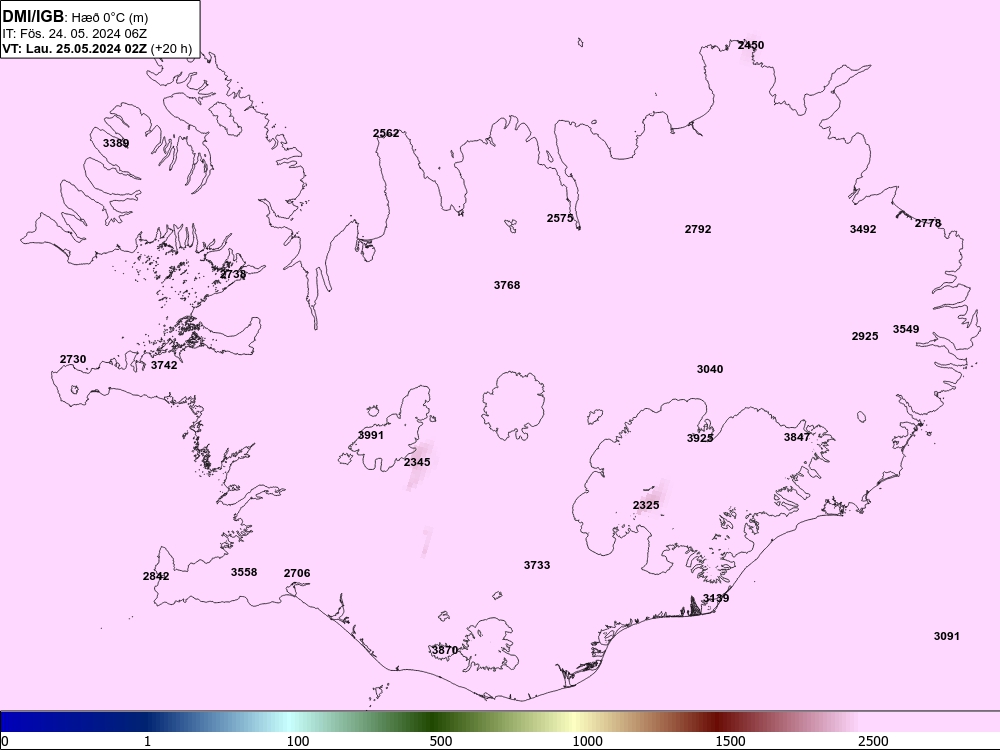This screenshot has width=1000, height=750.
Task: Select the 3040 height label
Action: tap(710, 369)
